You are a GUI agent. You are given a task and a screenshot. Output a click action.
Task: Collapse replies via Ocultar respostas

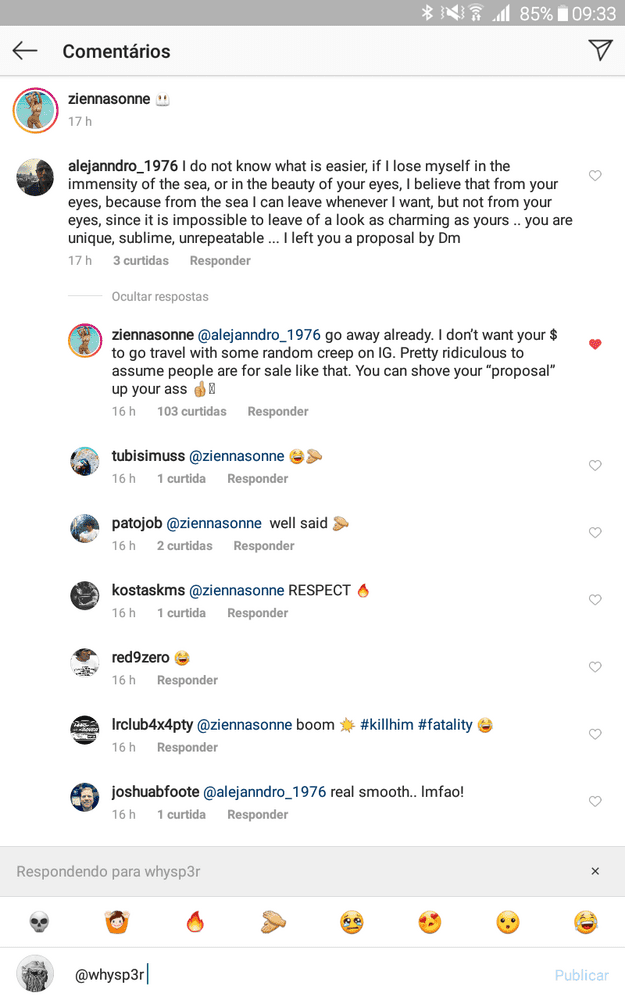[x=160, y=297]
